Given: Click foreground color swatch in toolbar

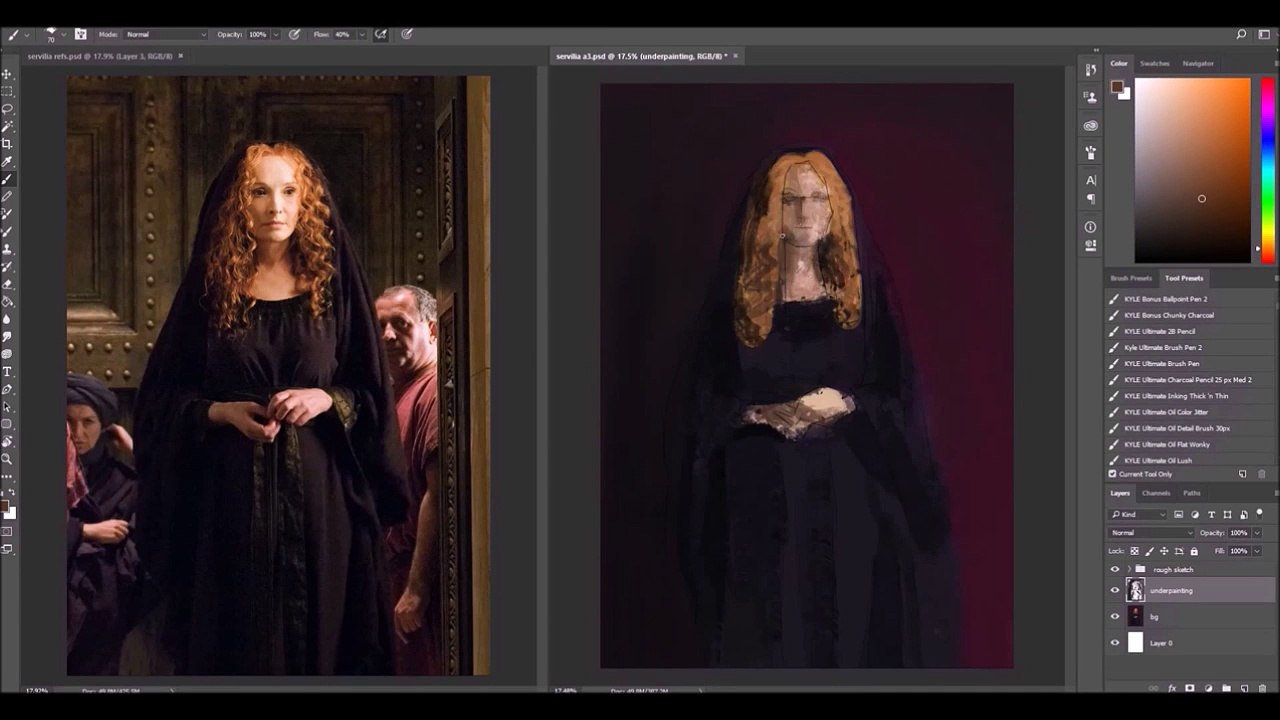Looking at the screenshot, I should (x=5, y=507).
